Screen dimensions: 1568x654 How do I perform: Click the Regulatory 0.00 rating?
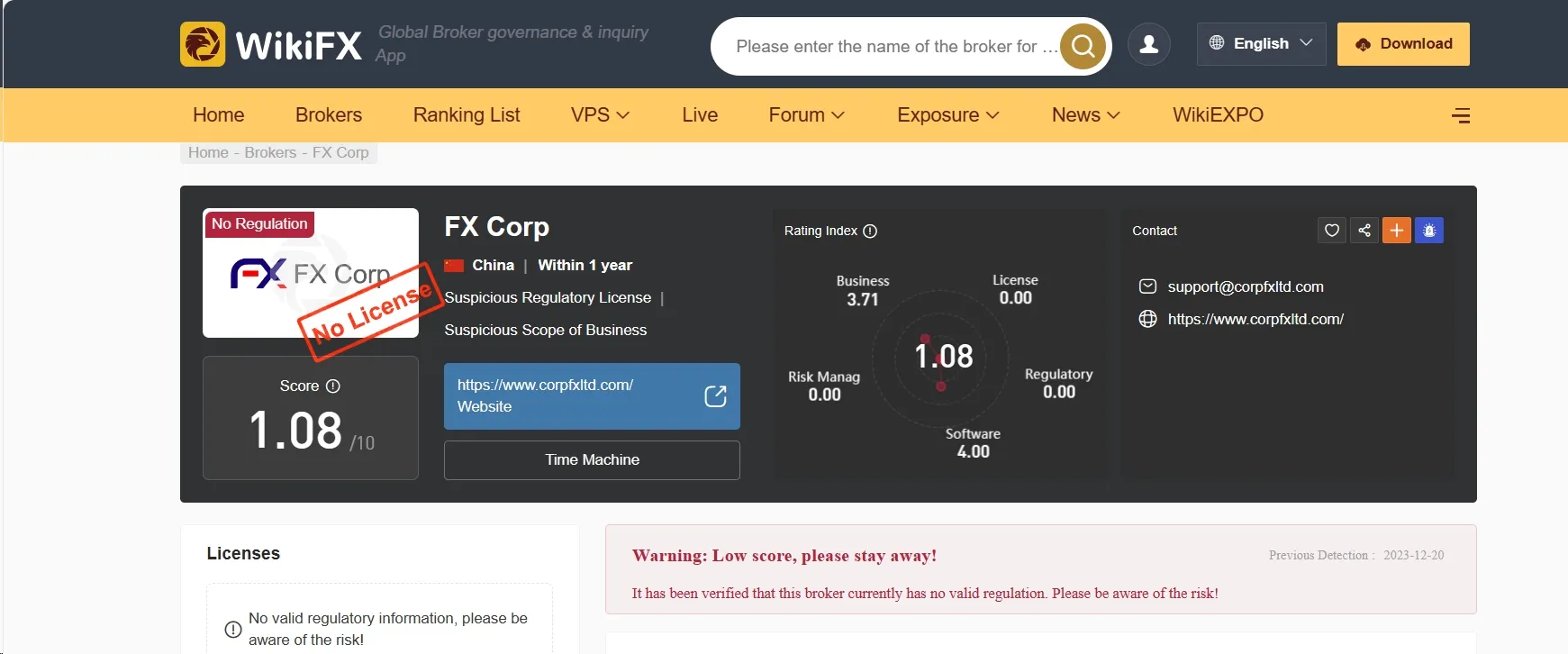tap(1059, 383)
